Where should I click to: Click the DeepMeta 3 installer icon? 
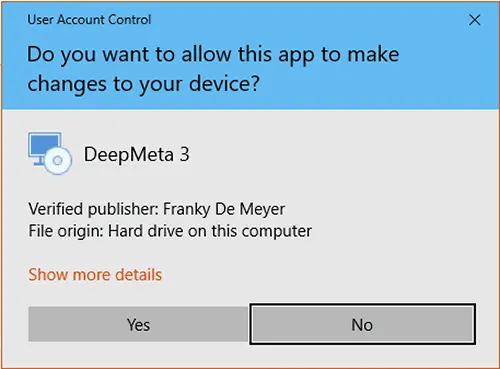(50, 153)
